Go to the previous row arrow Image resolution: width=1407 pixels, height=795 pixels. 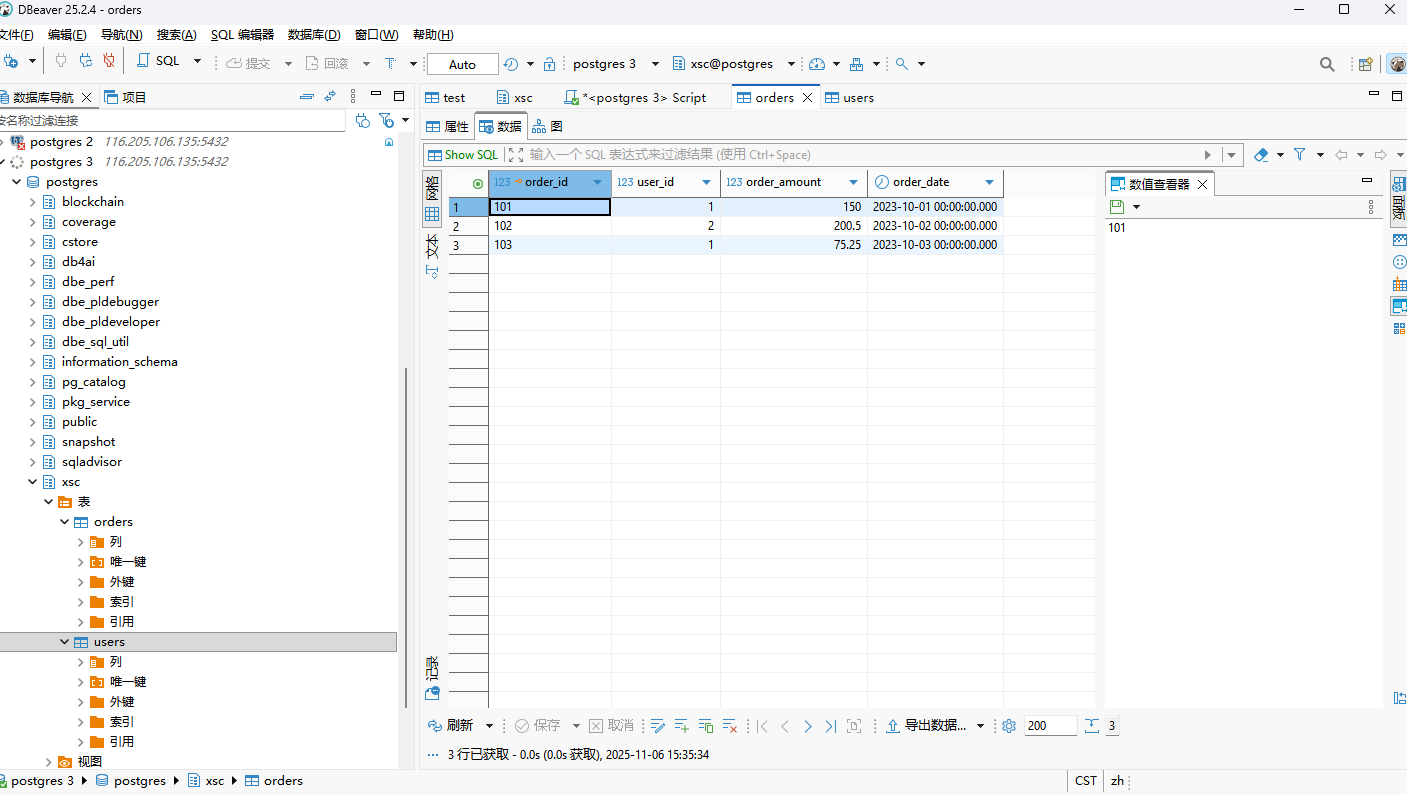[785, 726]
